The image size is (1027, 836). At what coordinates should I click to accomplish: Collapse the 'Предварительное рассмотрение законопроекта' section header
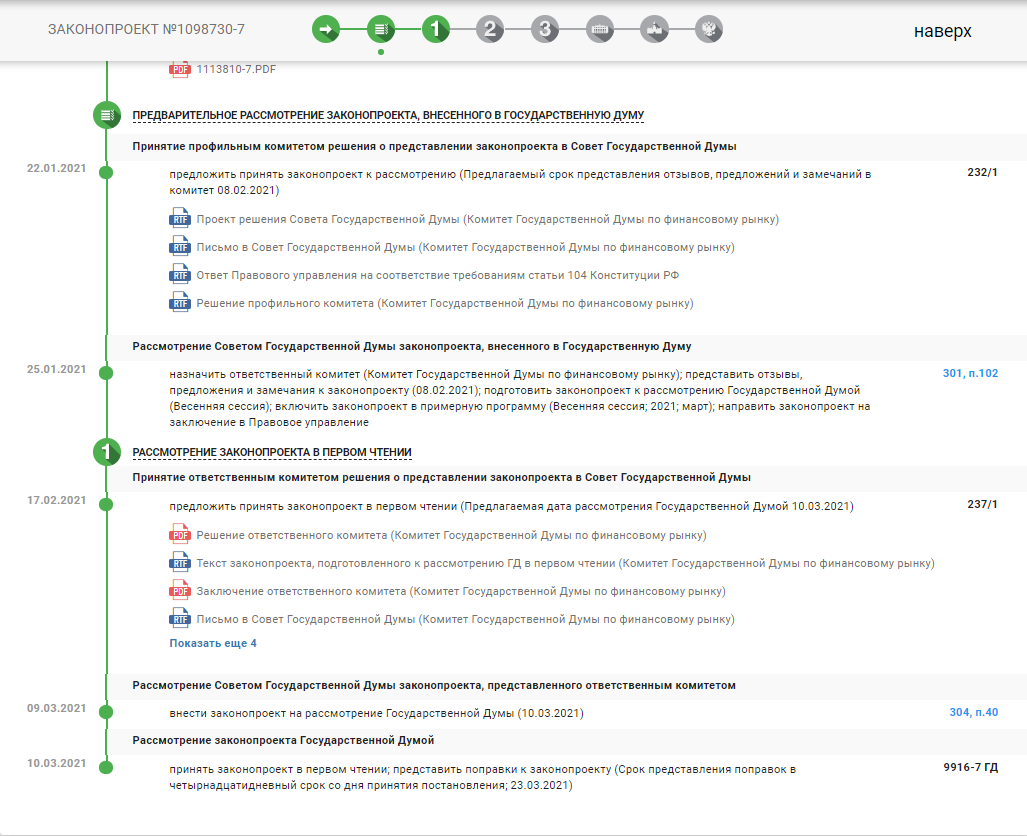[388, 116]
